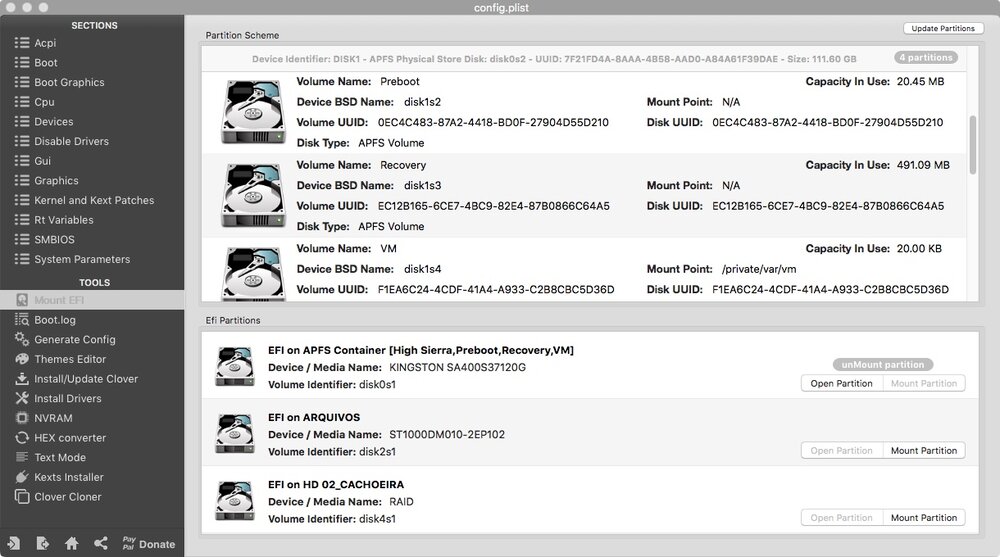
Task: Open the Clover Cloner tool
Action: (67, 497)
